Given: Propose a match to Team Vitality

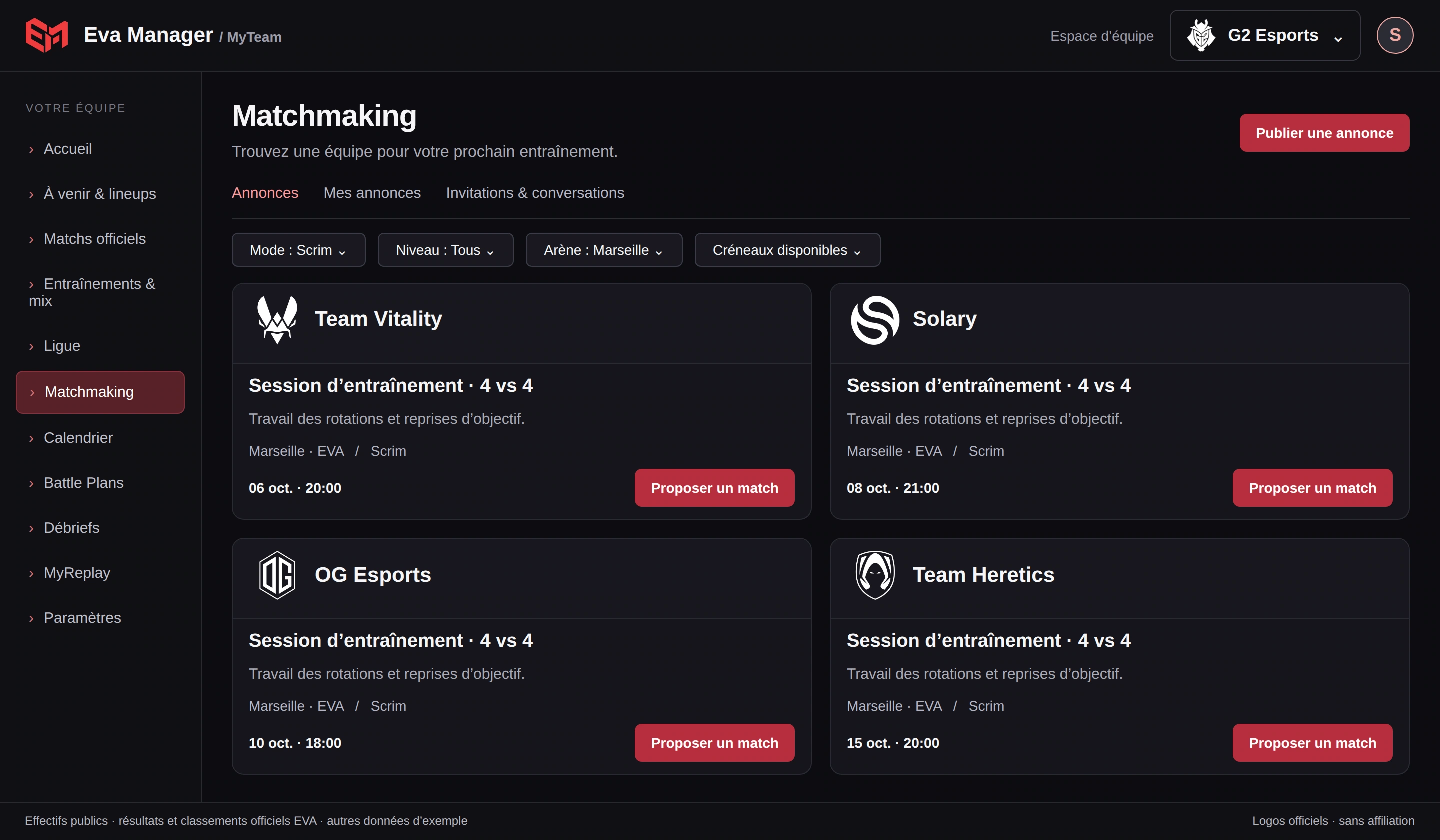Looking at the screenshot, I should [714, 488].
